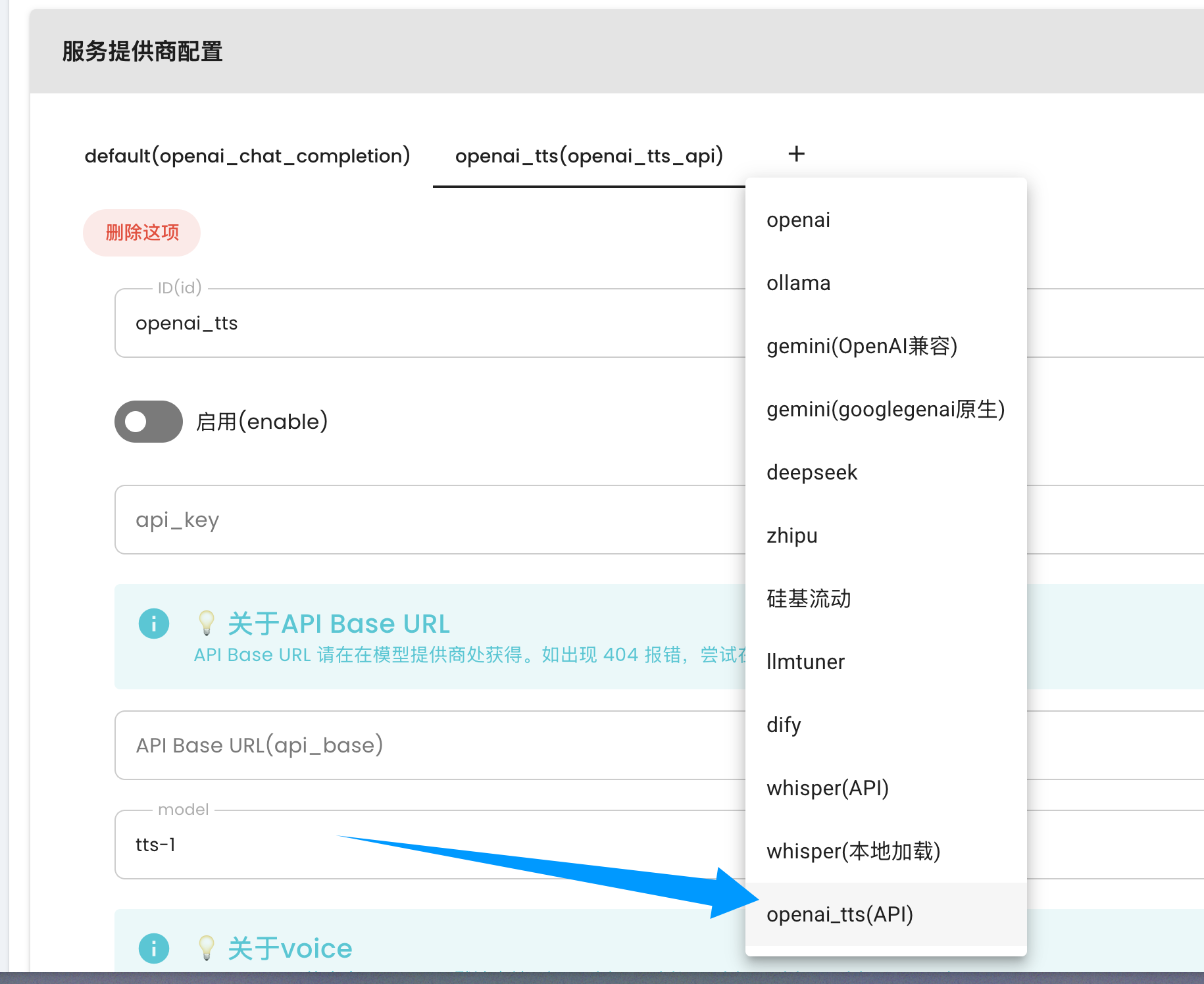Pick ollama in the dropdown list
The width and height of the screenshot is (1204, 984).
coord(798,283)
